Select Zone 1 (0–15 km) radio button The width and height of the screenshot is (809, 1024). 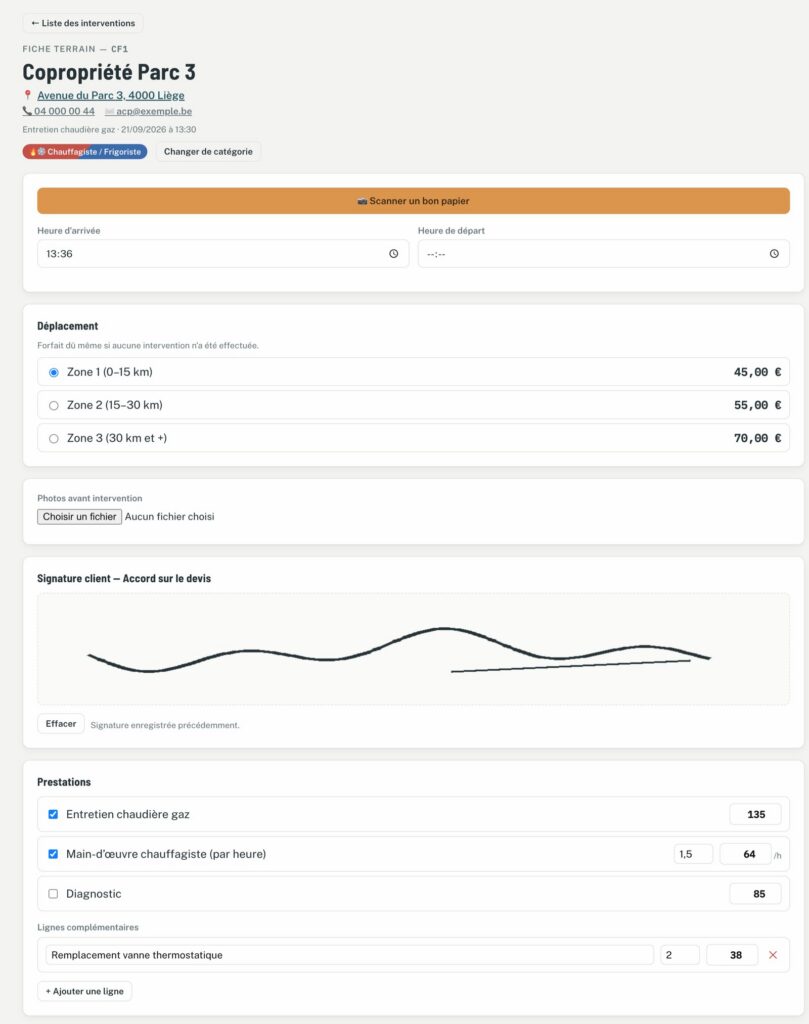[x=54, y=372]
